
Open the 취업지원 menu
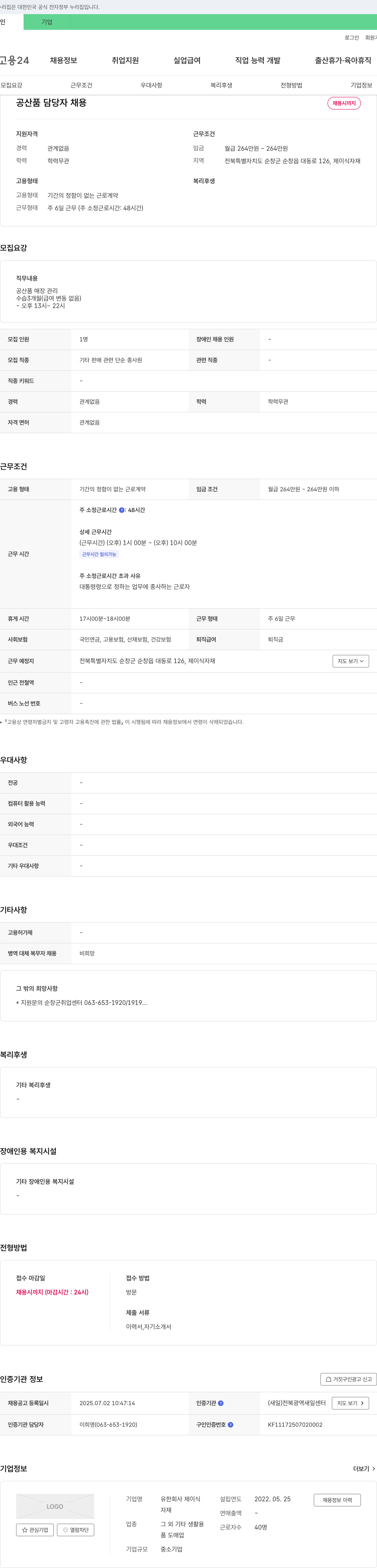125,60
